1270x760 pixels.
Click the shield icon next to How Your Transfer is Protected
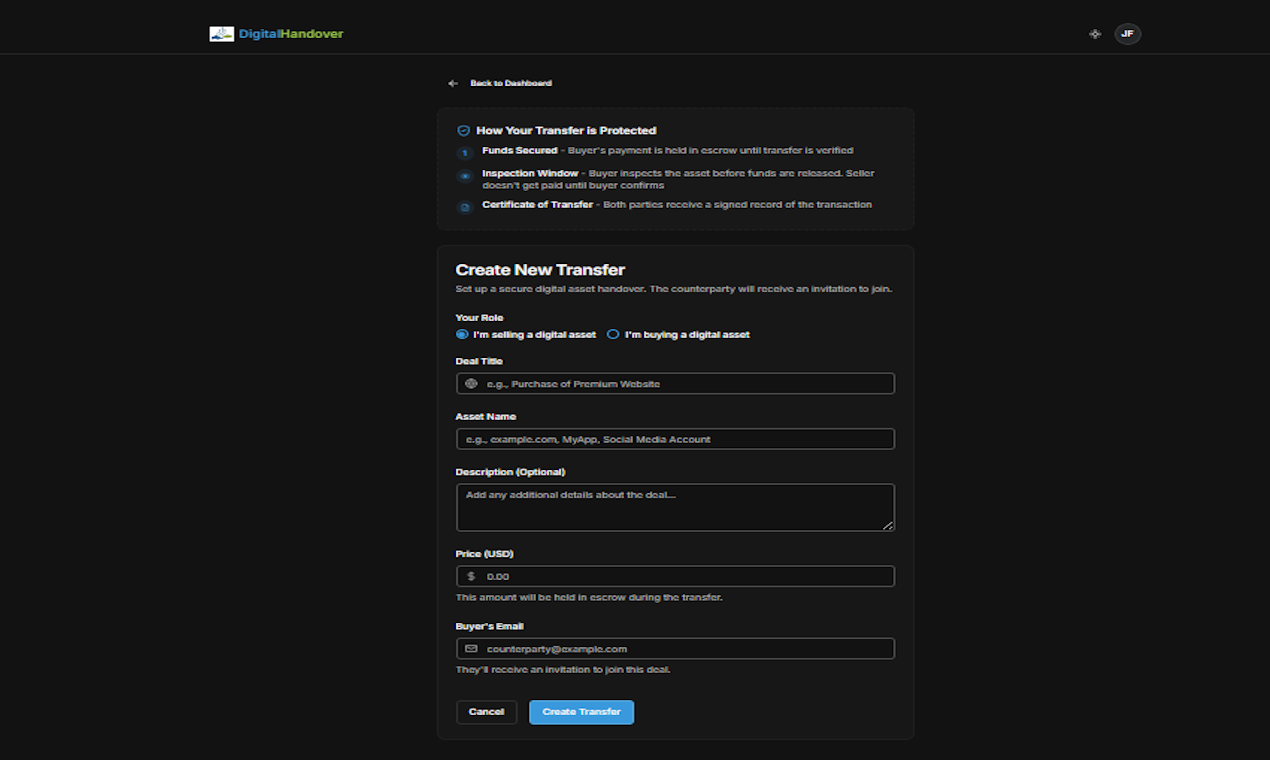462,130
